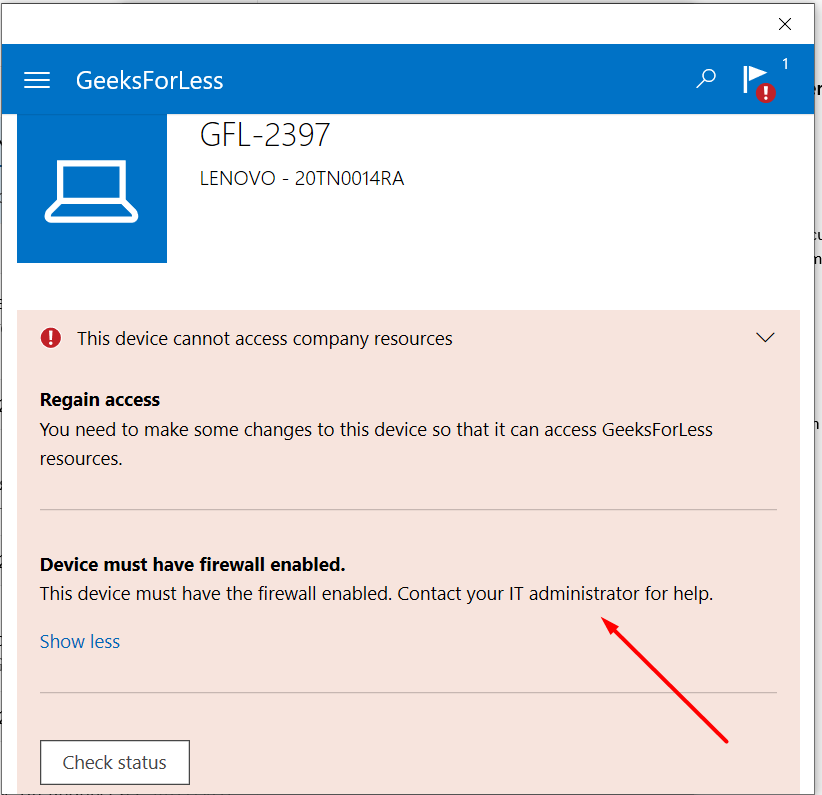Click the laptop device tile icon
This screenshot has width=822, height=795.
tap(92, 188)
